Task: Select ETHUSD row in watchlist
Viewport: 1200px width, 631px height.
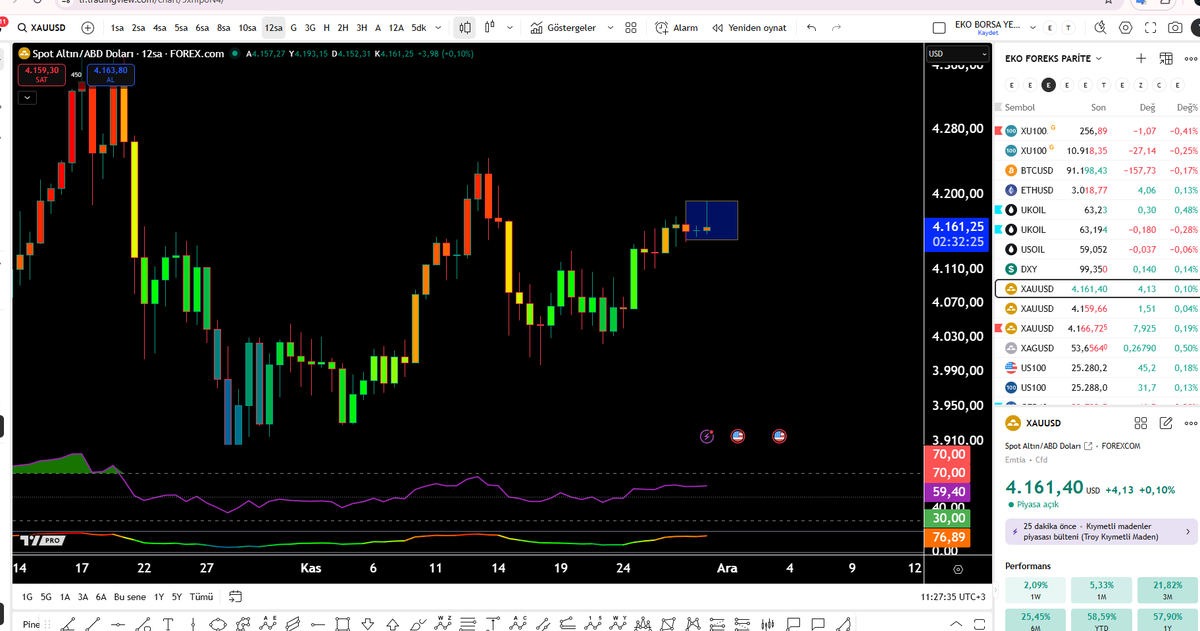Action: pos(1097,190)
